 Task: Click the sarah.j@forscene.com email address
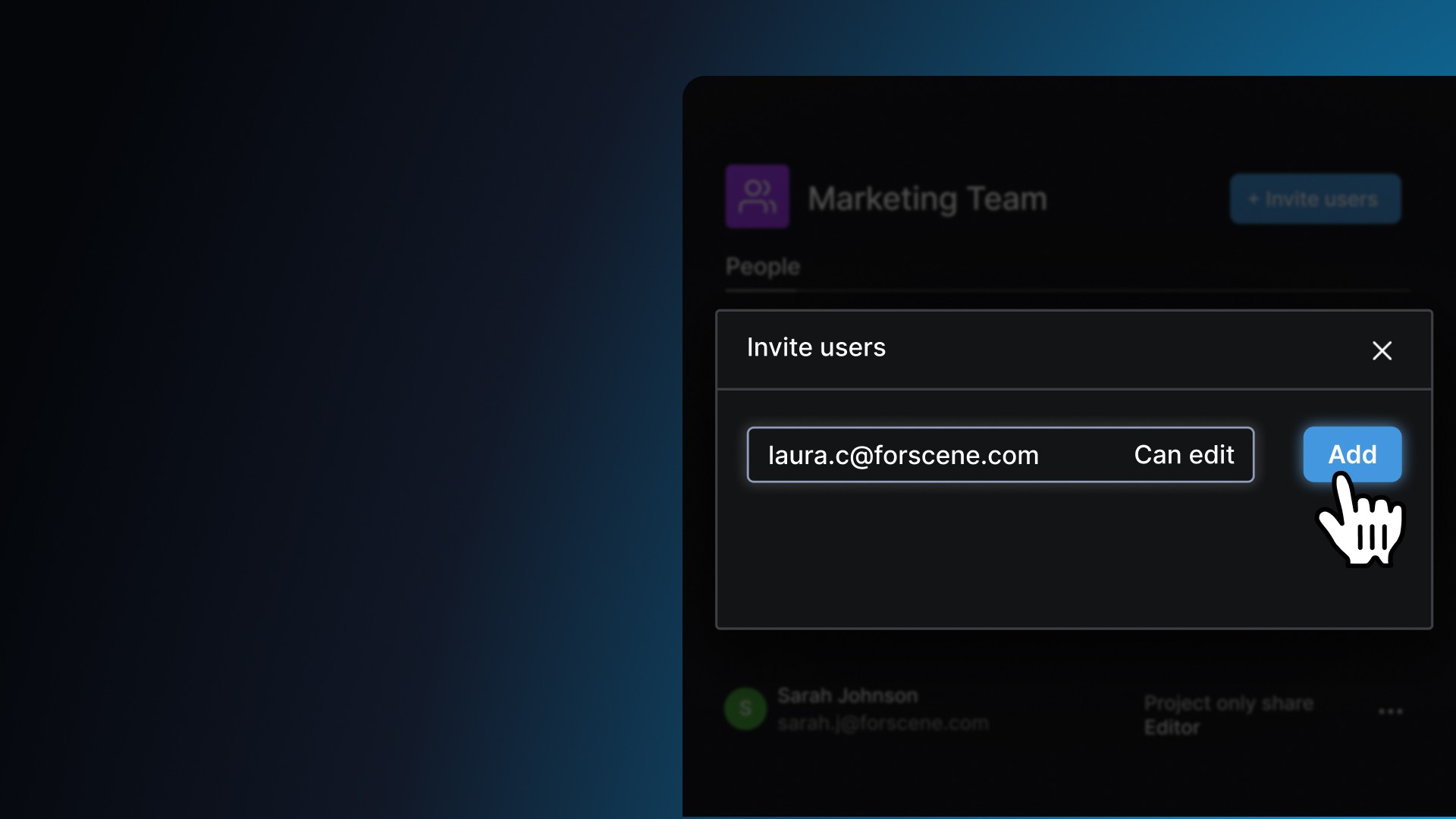[x=883, y=723]
